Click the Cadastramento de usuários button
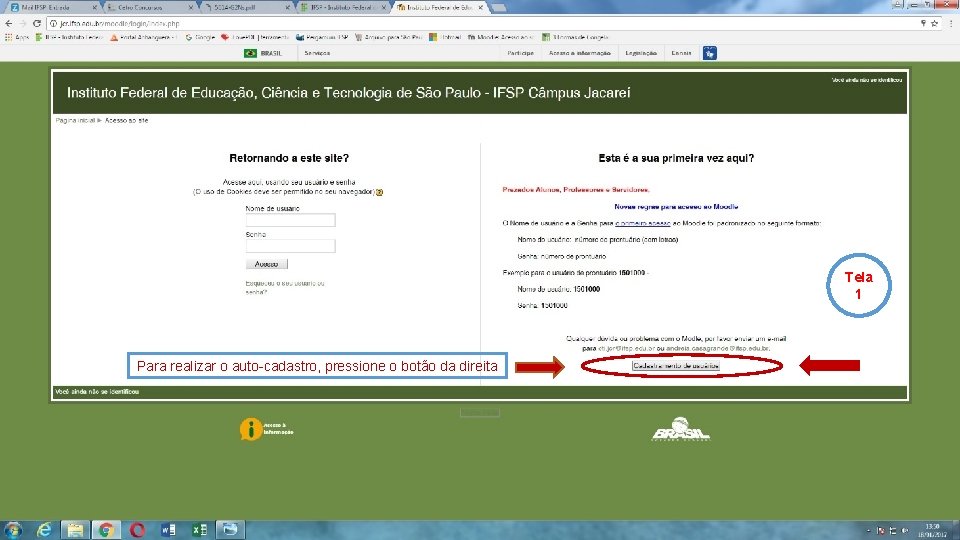The image size is (960, 540). [676, 366]
